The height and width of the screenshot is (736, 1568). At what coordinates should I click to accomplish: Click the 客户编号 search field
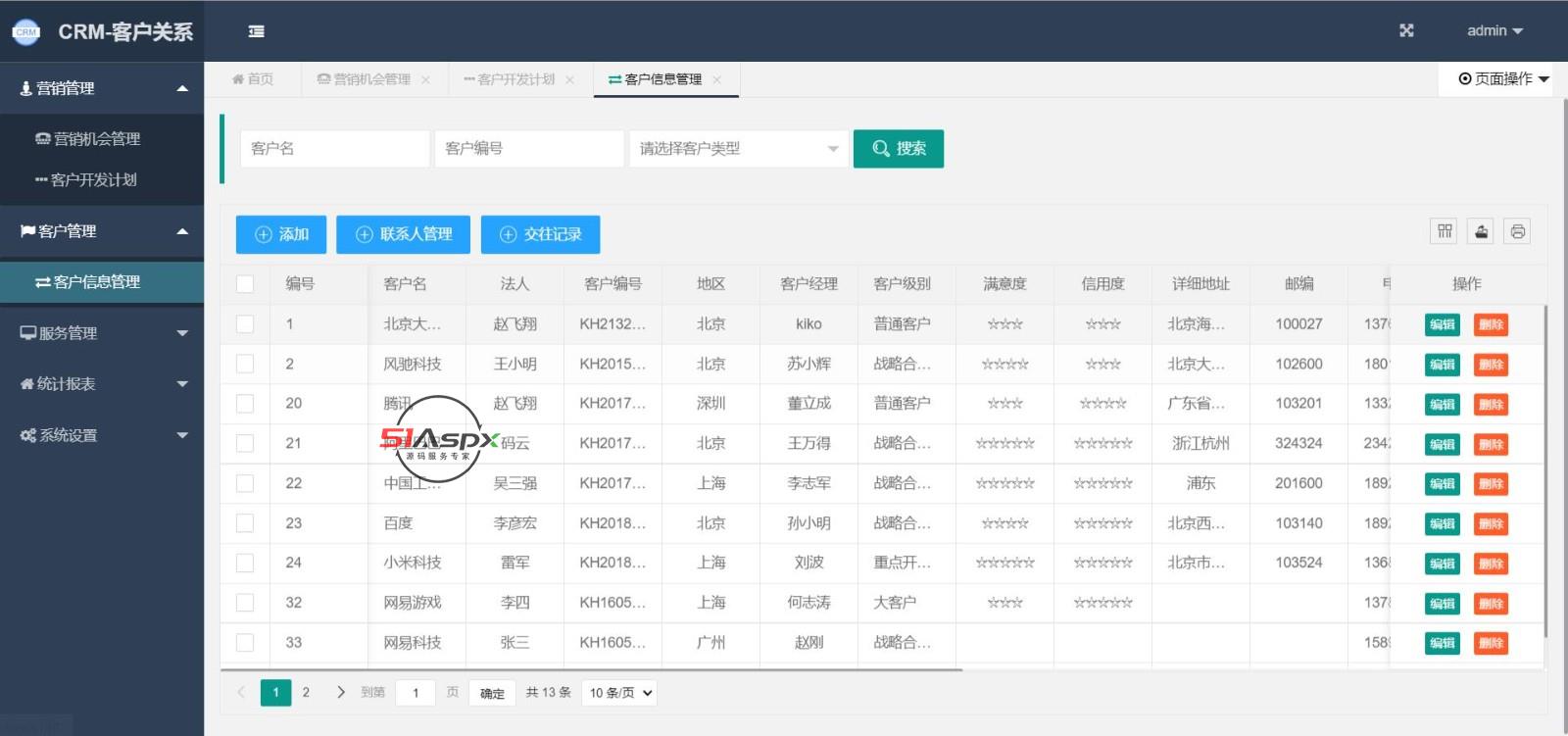pyautogui.click(x=529, y=149)
